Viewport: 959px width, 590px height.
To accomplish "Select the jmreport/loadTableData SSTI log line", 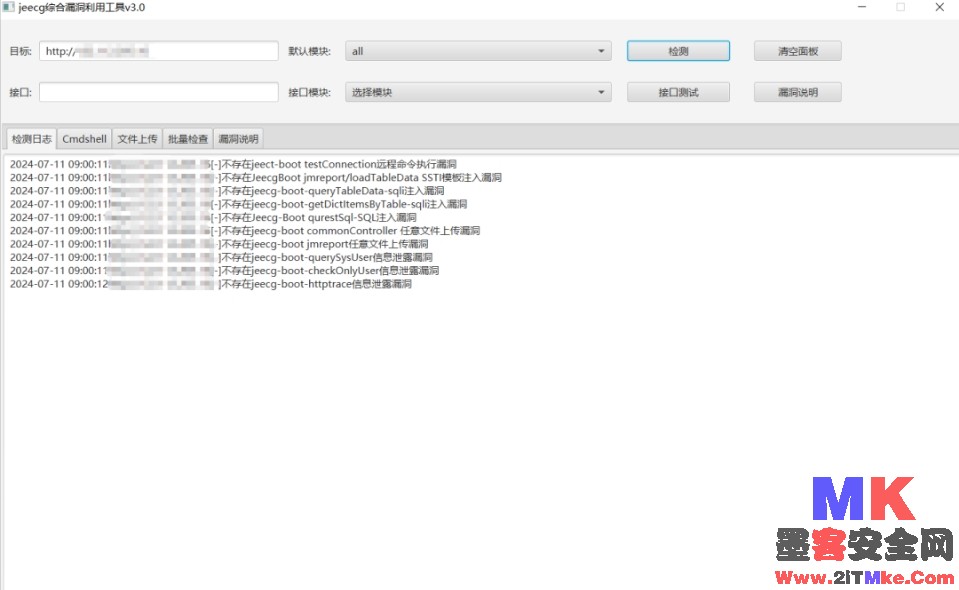I will coord(256,178).
